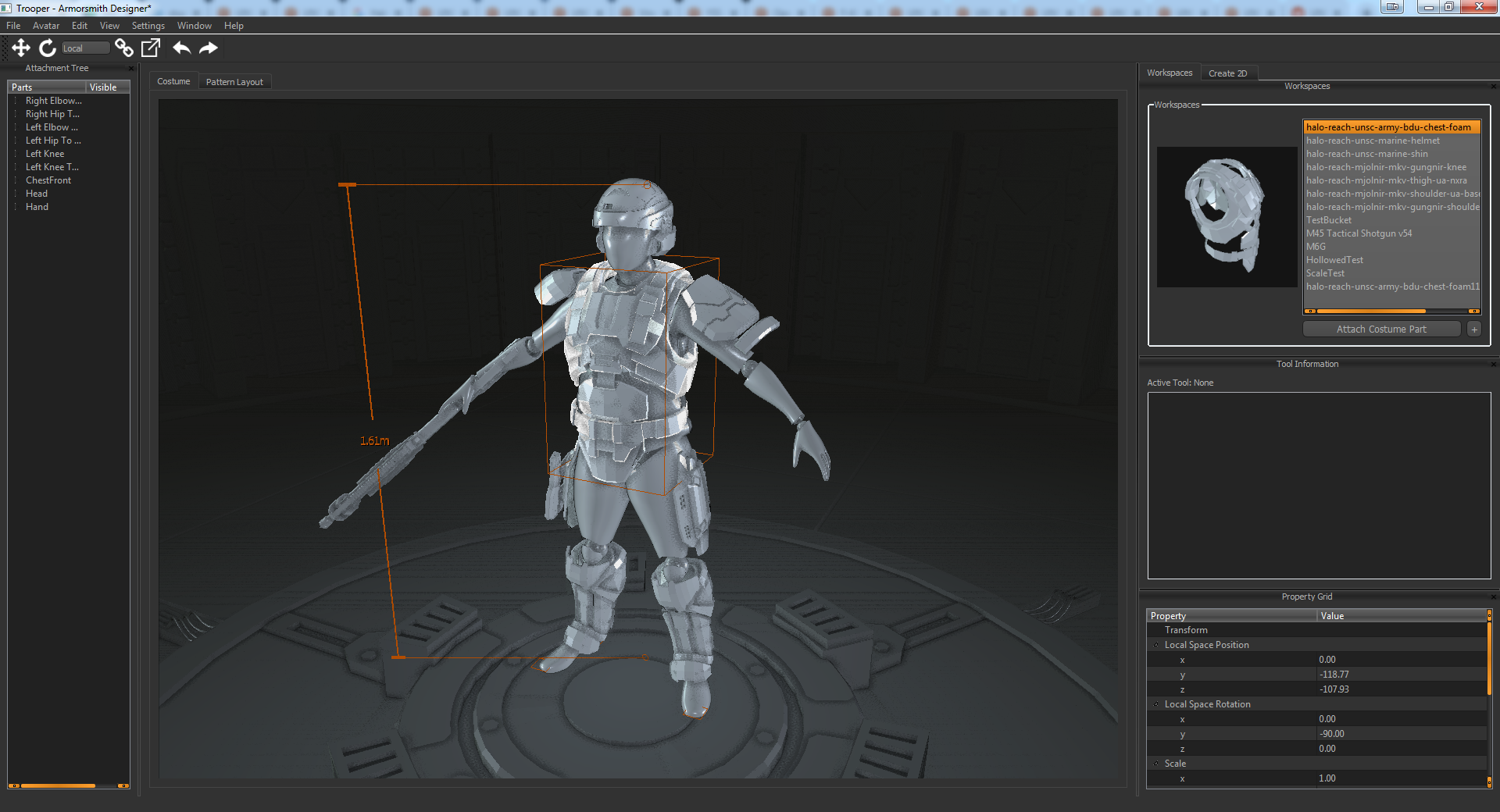The width and height of the screenshot is (1500, 812).
Task: Open the Settings menu
Action: 148,26
